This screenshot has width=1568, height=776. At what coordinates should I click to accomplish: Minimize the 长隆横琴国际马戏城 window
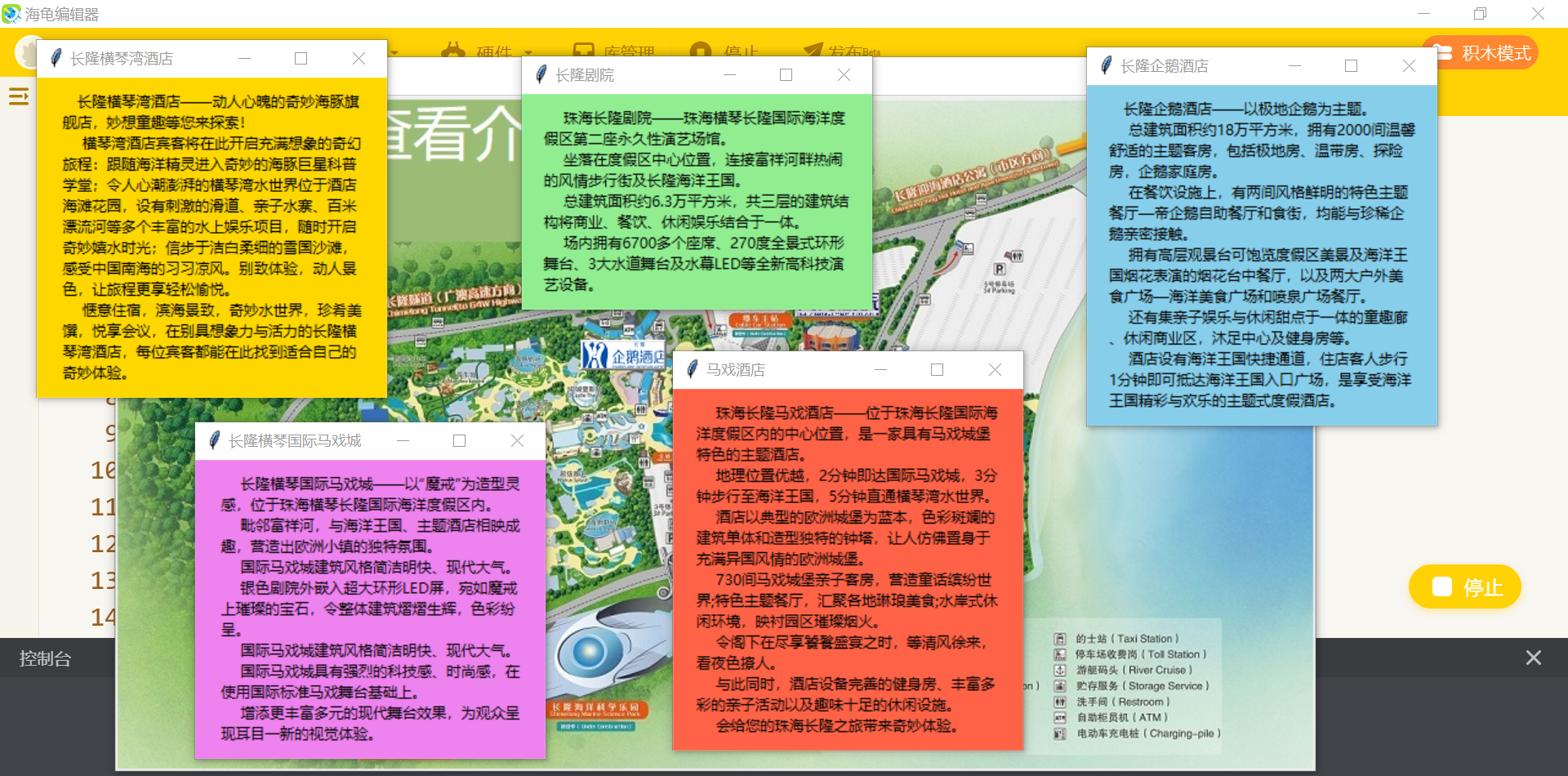pos(403,441)
